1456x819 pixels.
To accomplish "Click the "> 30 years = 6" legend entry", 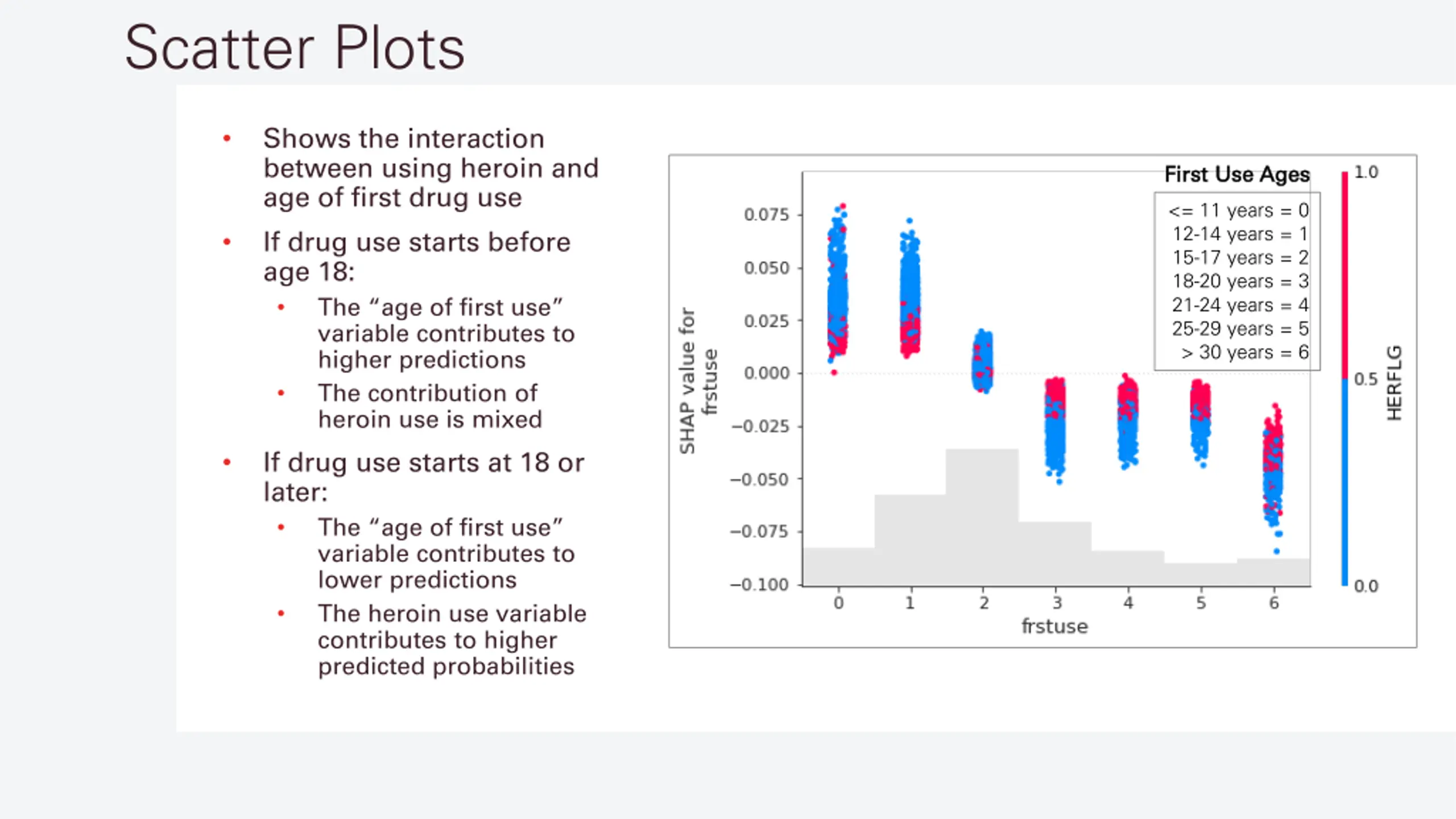I will click(1244, 353).
